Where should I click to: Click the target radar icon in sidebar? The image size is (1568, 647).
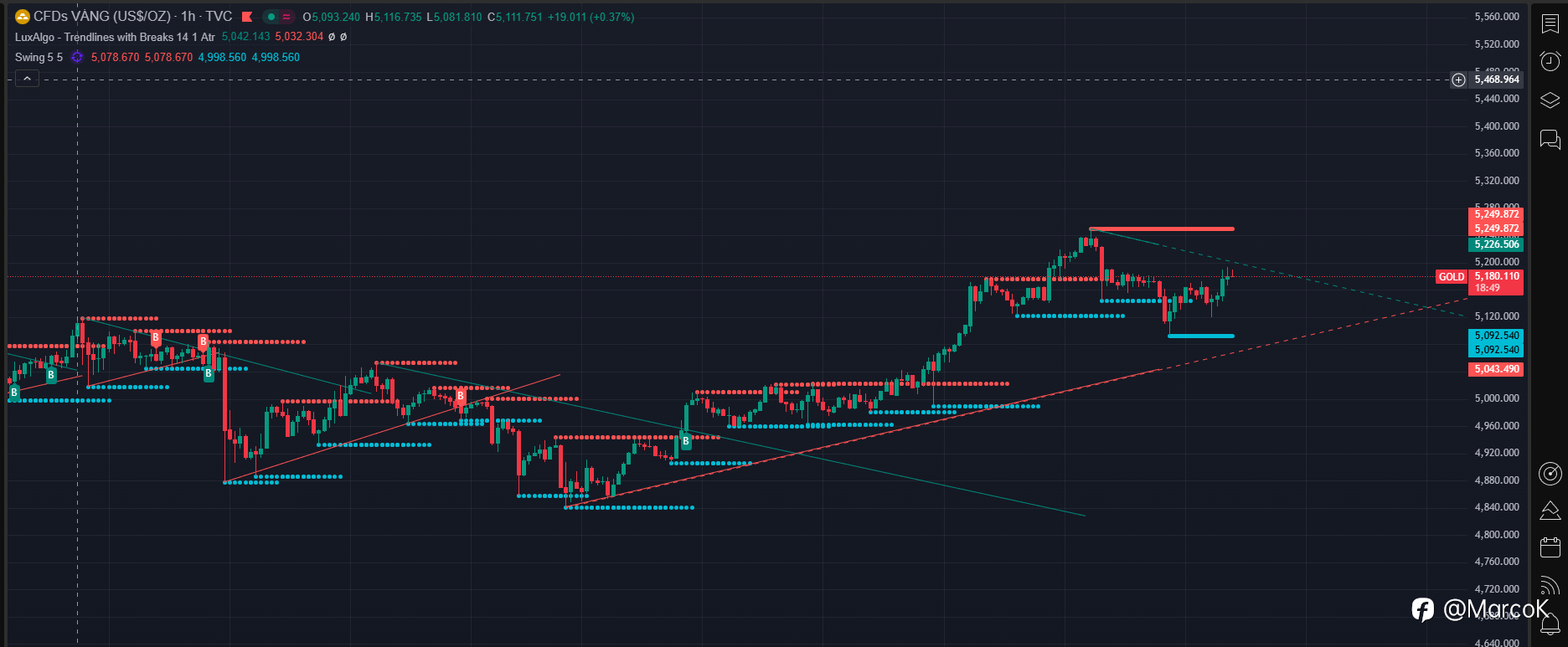(x=1550, y=474)
